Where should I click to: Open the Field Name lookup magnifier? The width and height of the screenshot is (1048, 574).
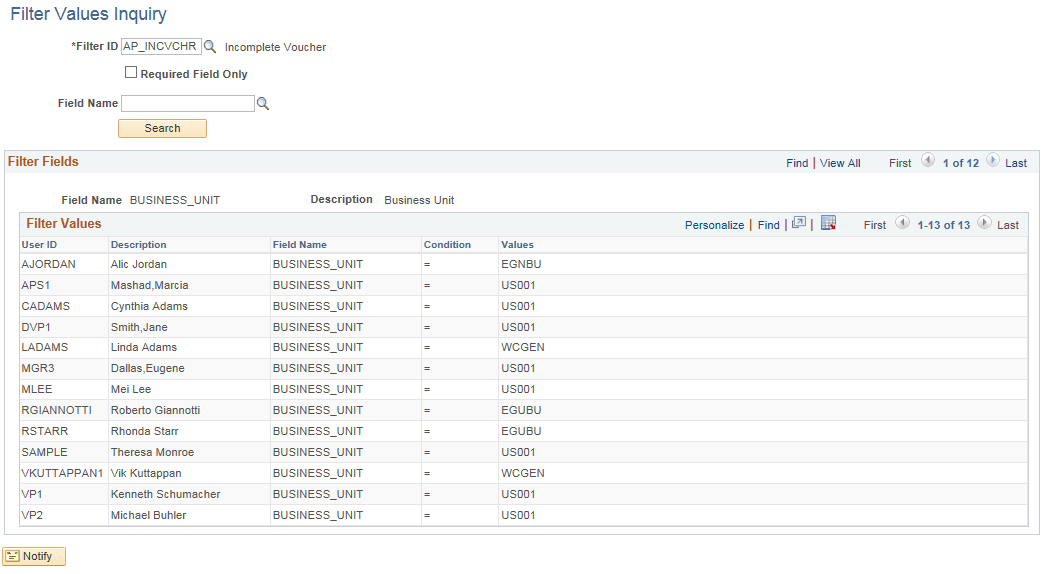click(263, 103)
